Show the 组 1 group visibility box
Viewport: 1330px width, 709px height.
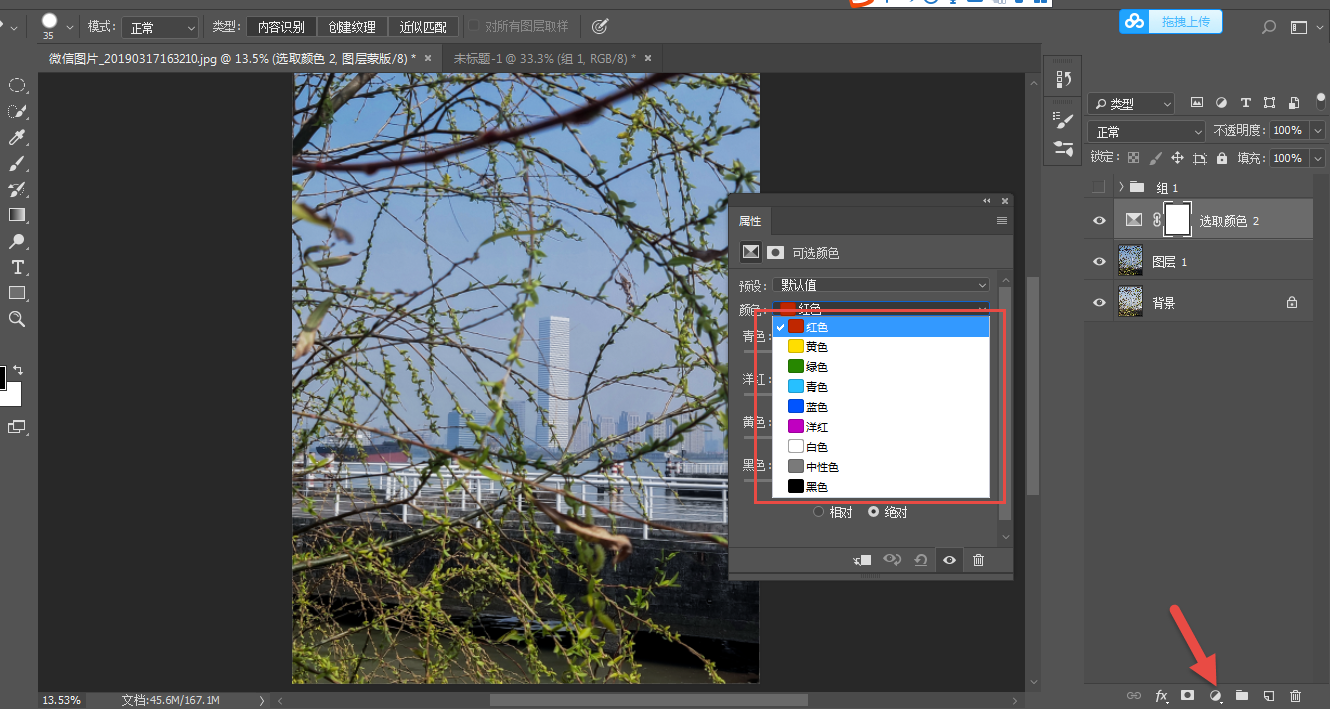coord(1099,187)
